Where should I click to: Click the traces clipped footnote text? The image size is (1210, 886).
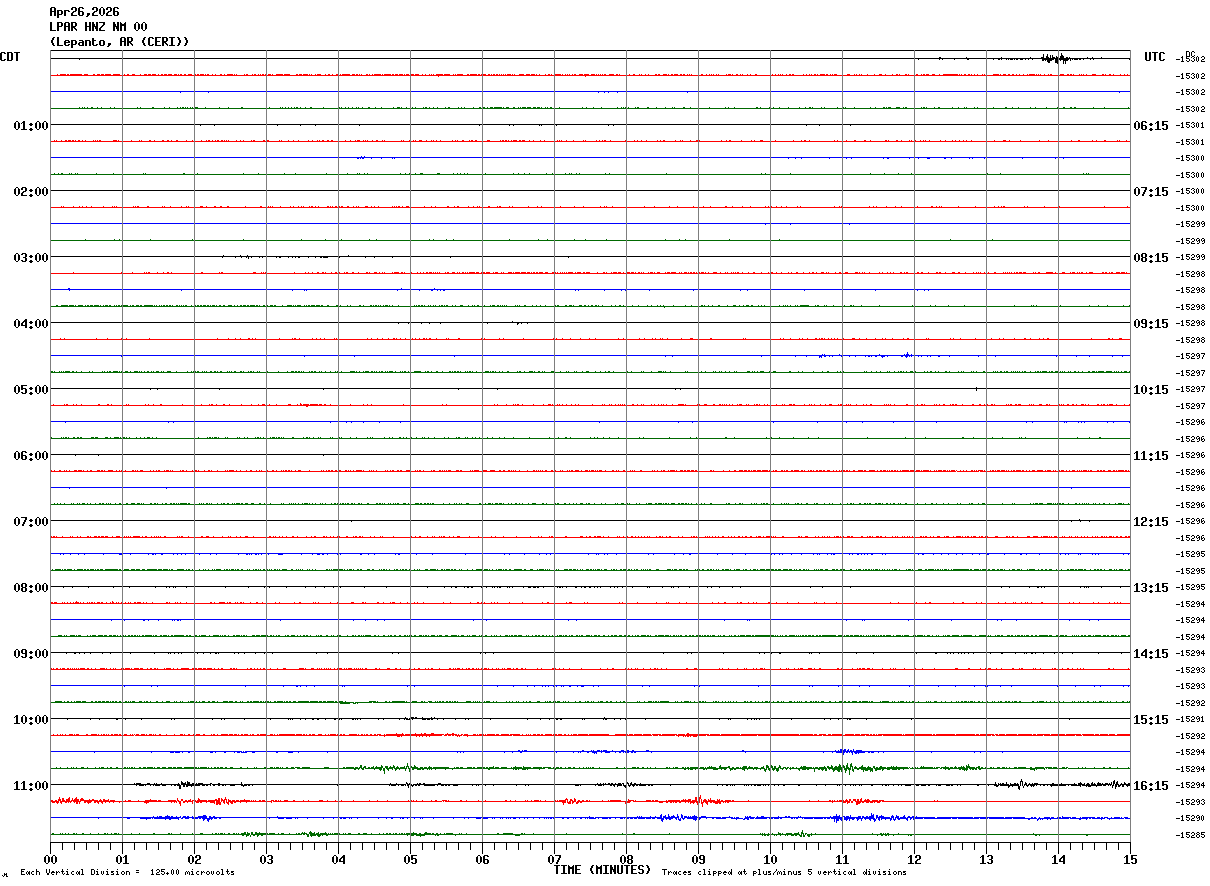[x=784, y=873]
